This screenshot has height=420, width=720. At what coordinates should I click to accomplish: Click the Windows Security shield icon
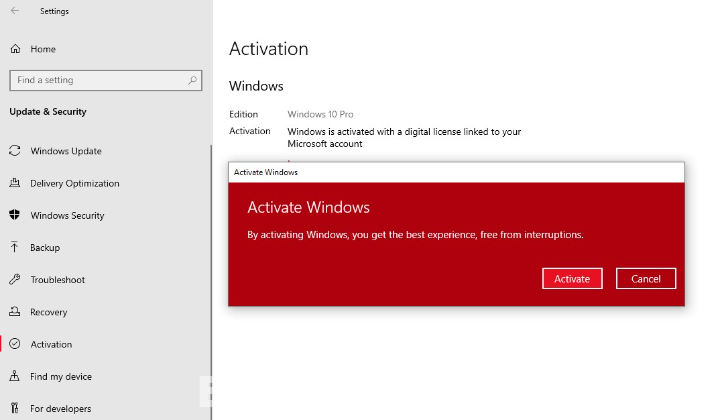15,215
